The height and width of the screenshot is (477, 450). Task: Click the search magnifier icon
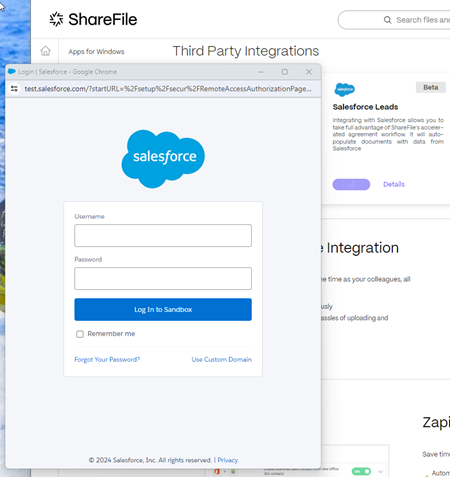pos(387,20)
